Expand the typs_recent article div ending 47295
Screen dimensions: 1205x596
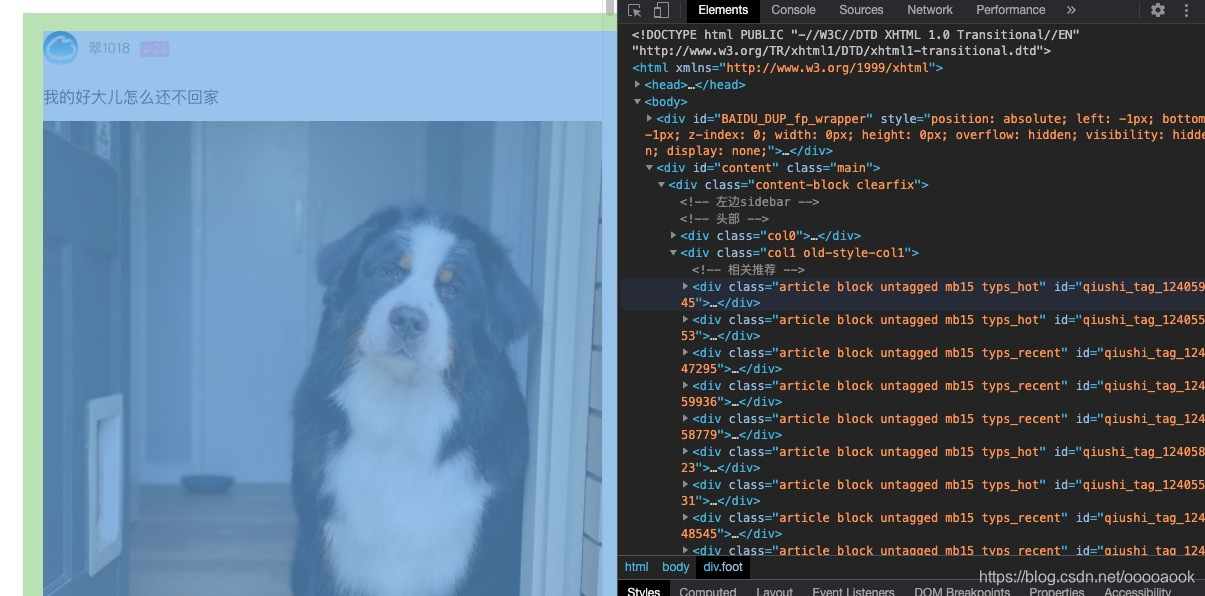pyautogui.click(x=686, y=352)
